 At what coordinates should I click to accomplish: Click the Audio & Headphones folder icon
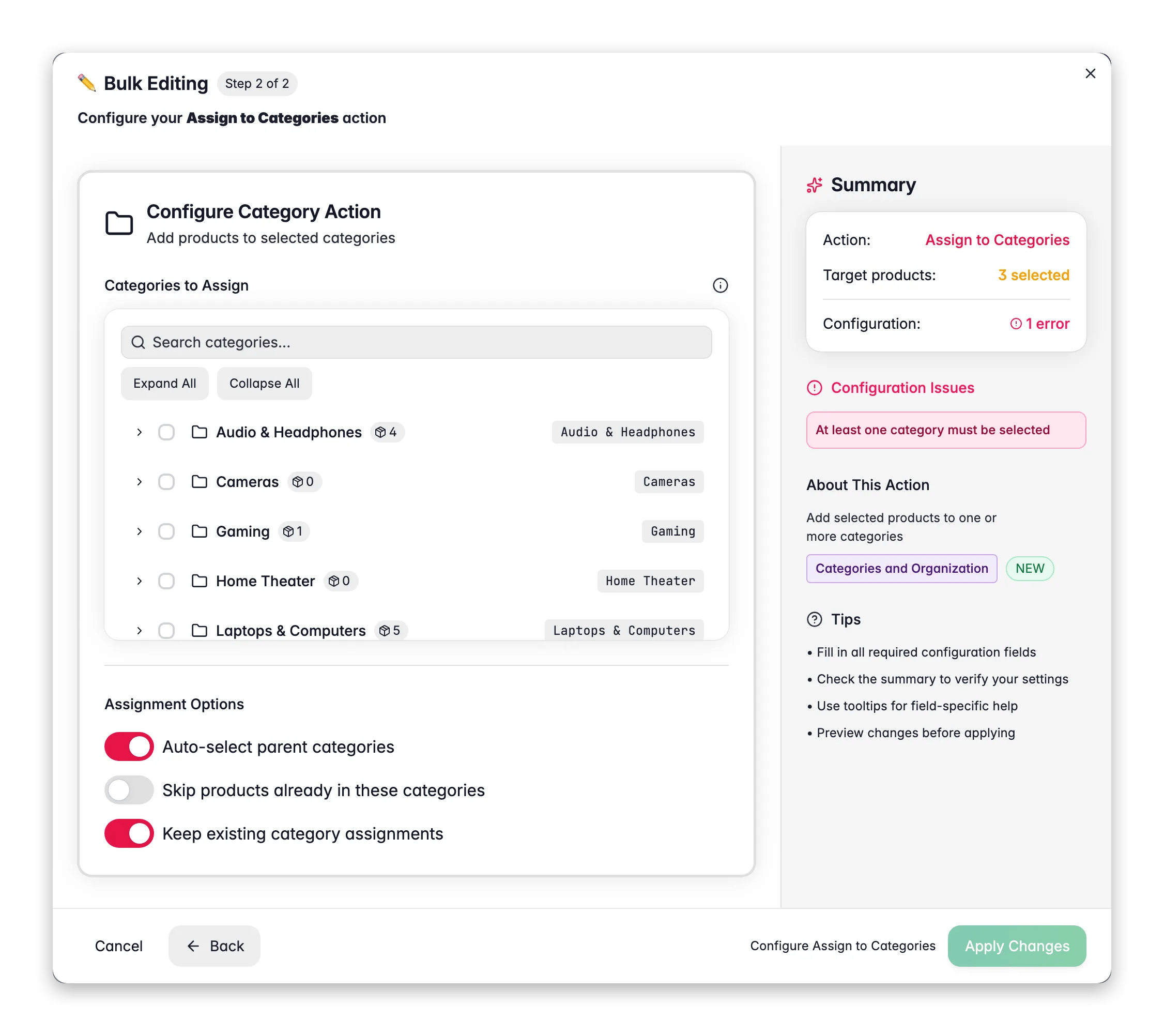pyautogui.click(x=200, y=432)
